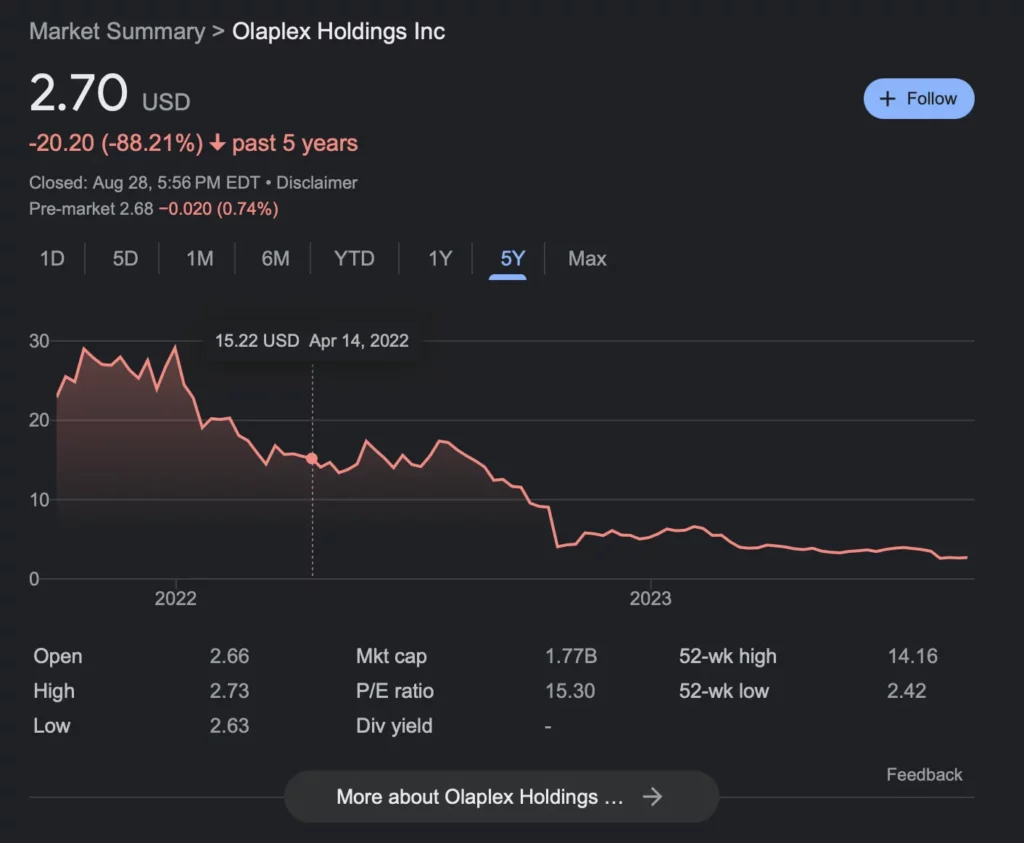Click the 15.22 USD chart tooltip
Image resolution: width=1024 pixels, height=843 pixels.
pyautogui.click(x=312, y=341)
